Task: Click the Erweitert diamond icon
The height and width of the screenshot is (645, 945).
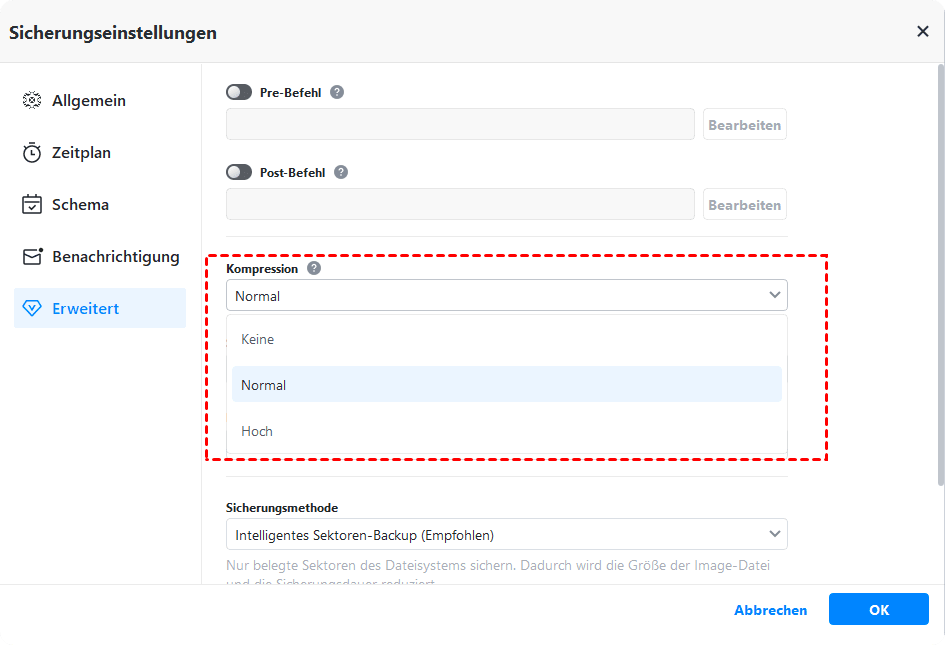Action: click(32, 309)
